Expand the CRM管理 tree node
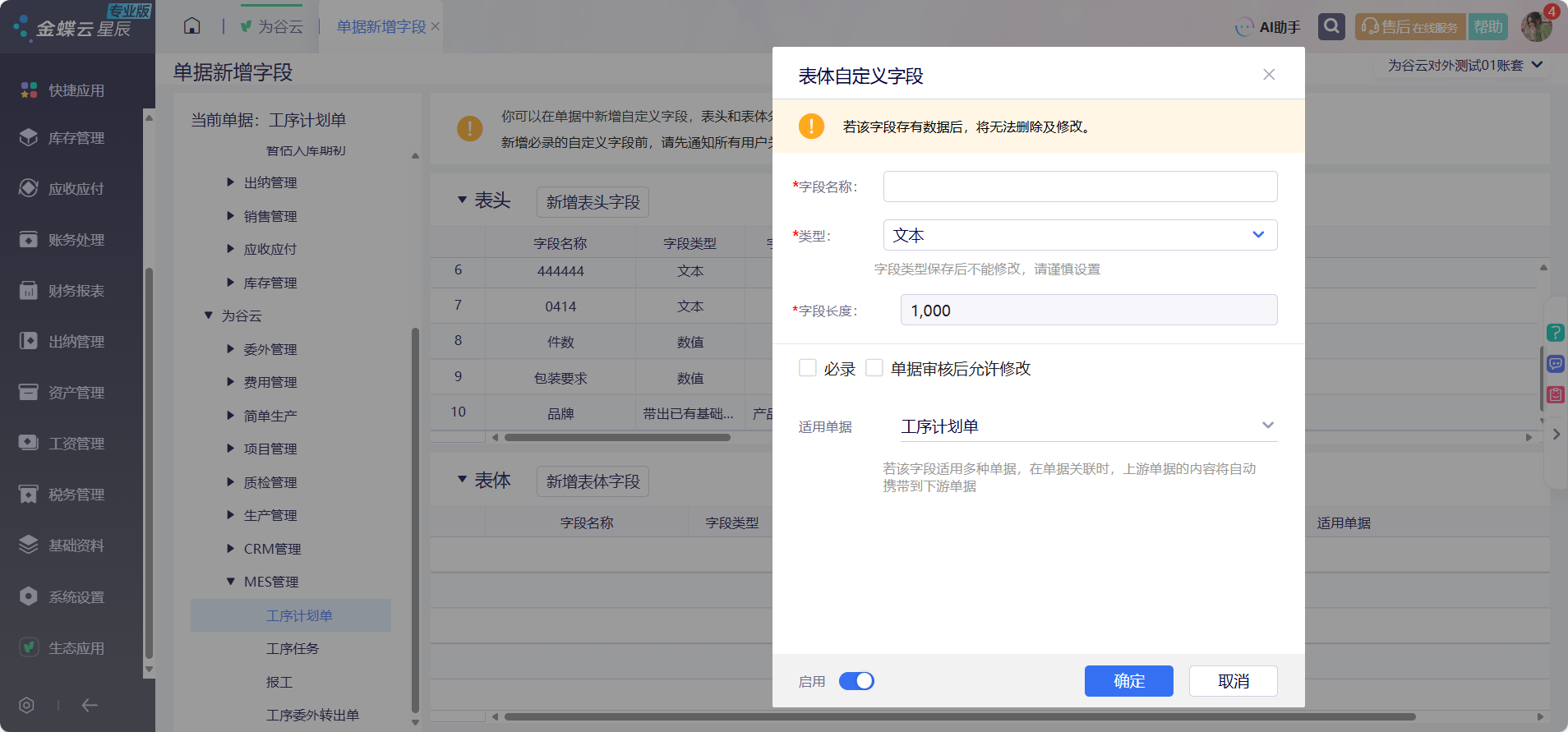This screenshot has height=732, width=1568. click(231, 549)
